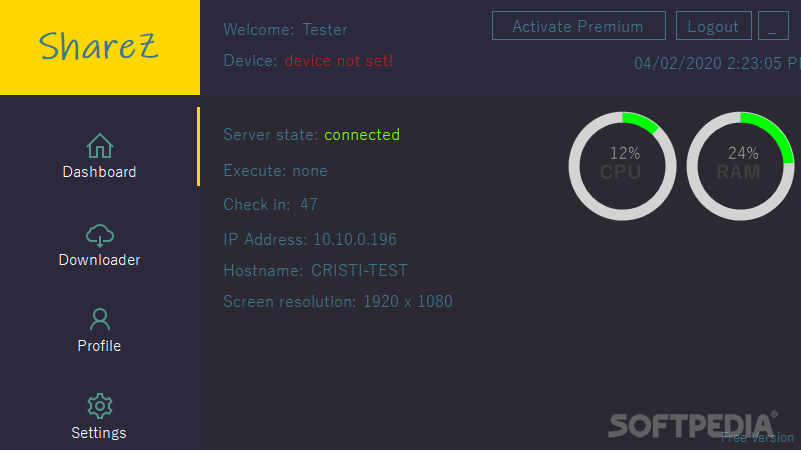Click the 'Welcome: Tester' text

pyautogui.click(x=286, y=30)
